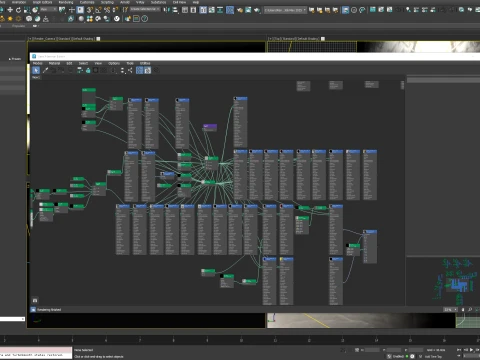Click the Slate zoom magnifier icon

click(470, 310)
